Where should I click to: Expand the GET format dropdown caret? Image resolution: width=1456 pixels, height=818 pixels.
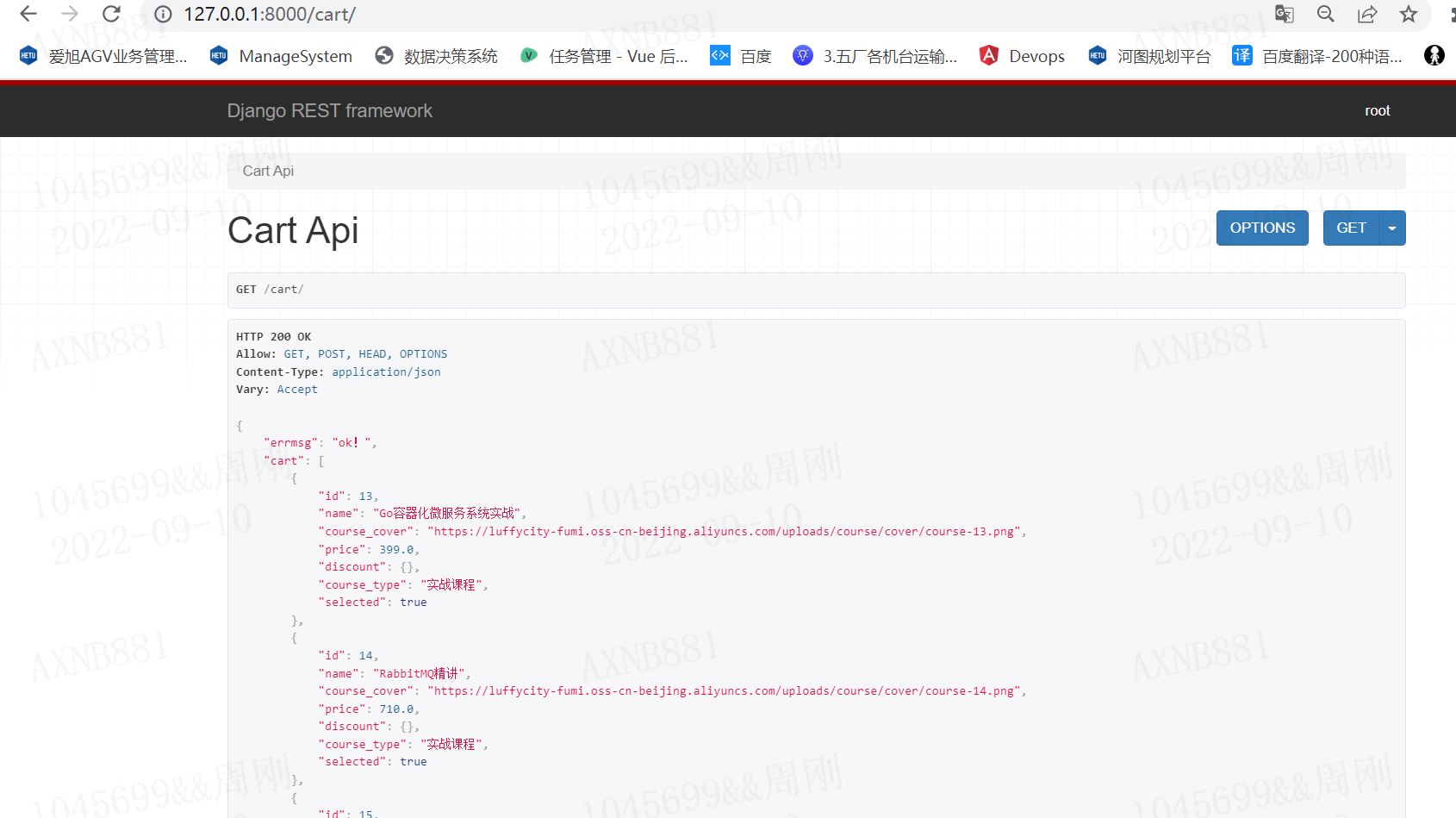1392,228
